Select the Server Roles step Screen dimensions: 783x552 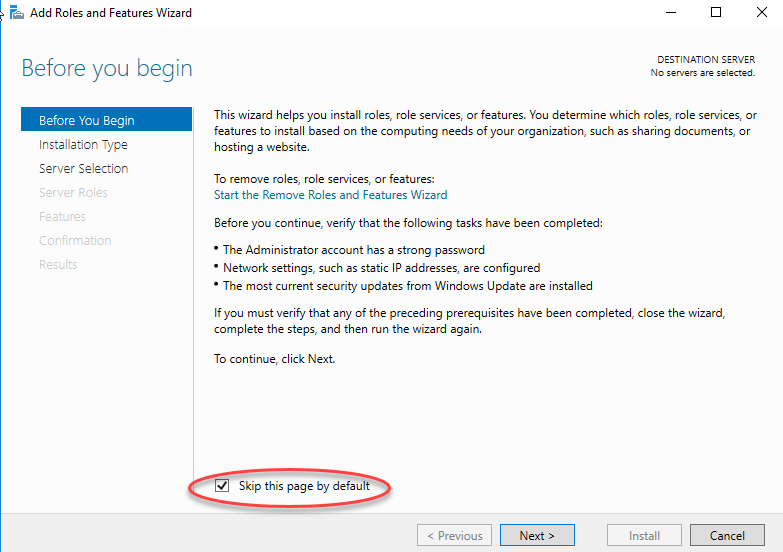coord(73,192)
